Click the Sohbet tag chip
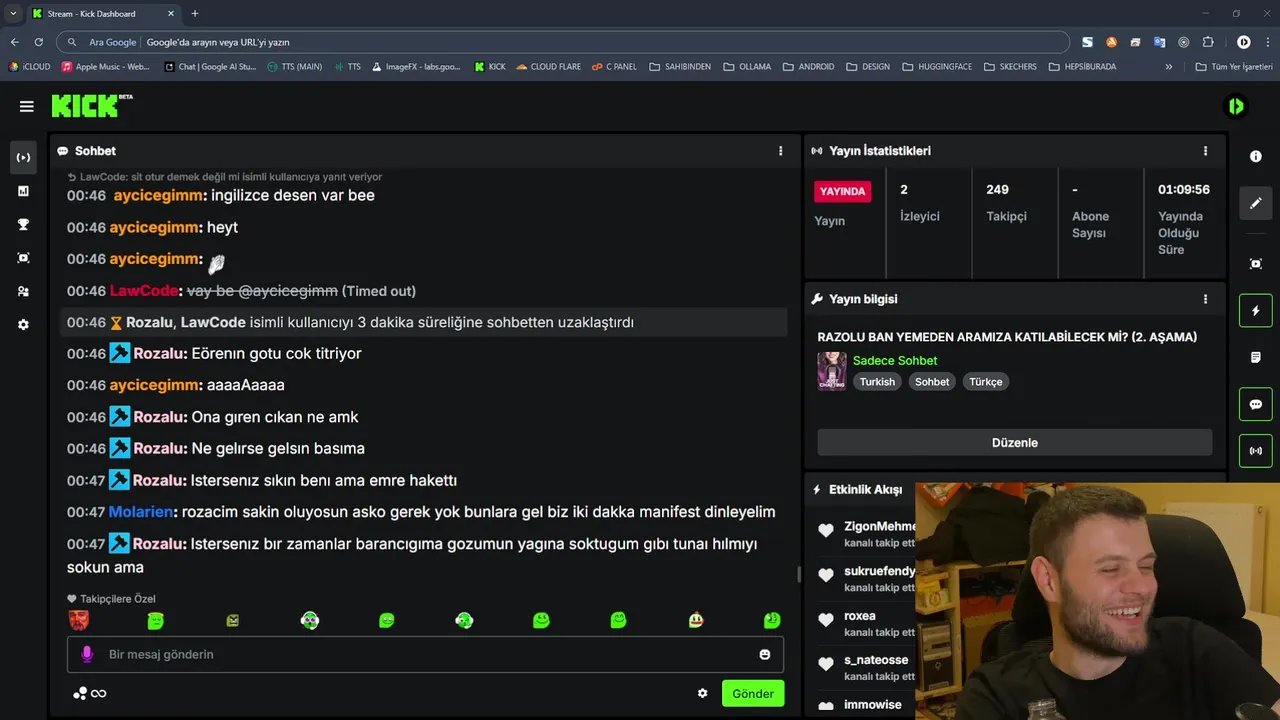Screen dimensions: 1280x720 [x=932, y=382]
